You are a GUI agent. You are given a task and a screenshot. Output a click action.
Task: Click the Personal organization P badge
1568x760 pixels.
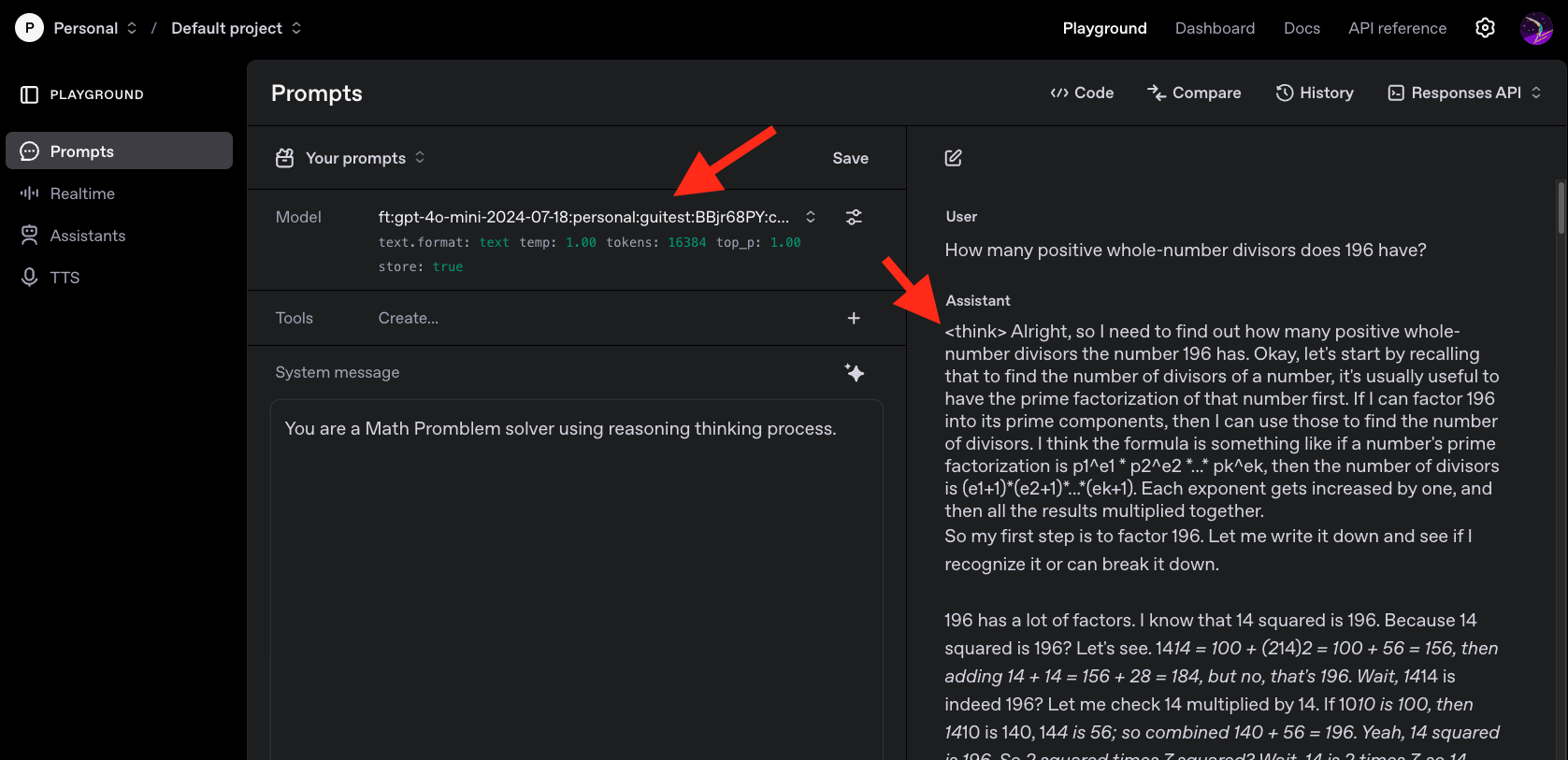tap(29, 28)
